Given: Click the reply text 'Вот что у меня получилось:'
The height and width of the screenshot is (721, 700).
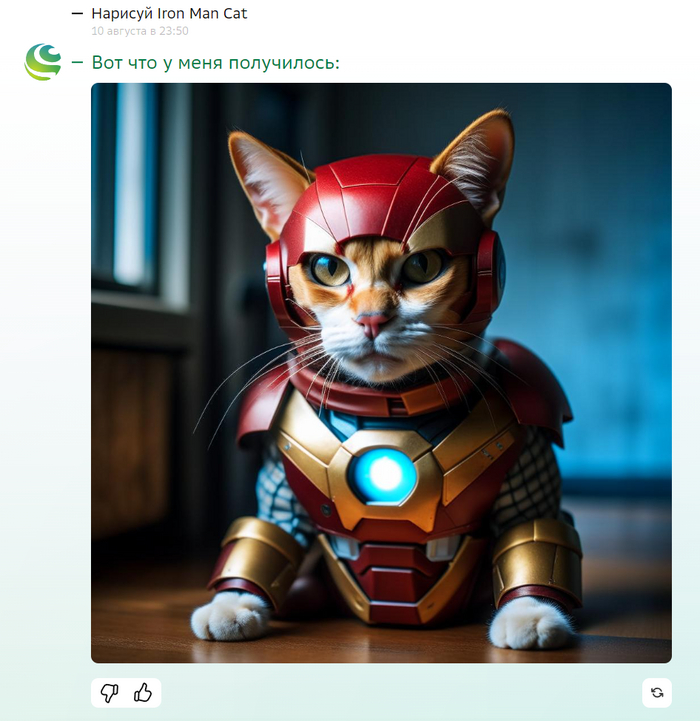Looking at the screenshot, I should 215,63.
